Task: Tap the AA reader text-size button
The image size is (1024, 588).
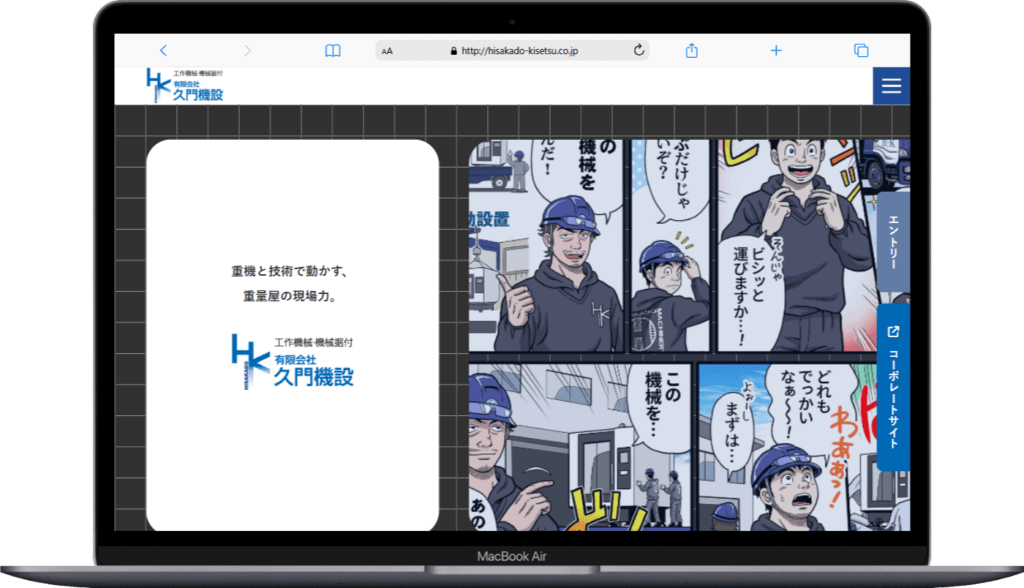Action: [387, 51]
